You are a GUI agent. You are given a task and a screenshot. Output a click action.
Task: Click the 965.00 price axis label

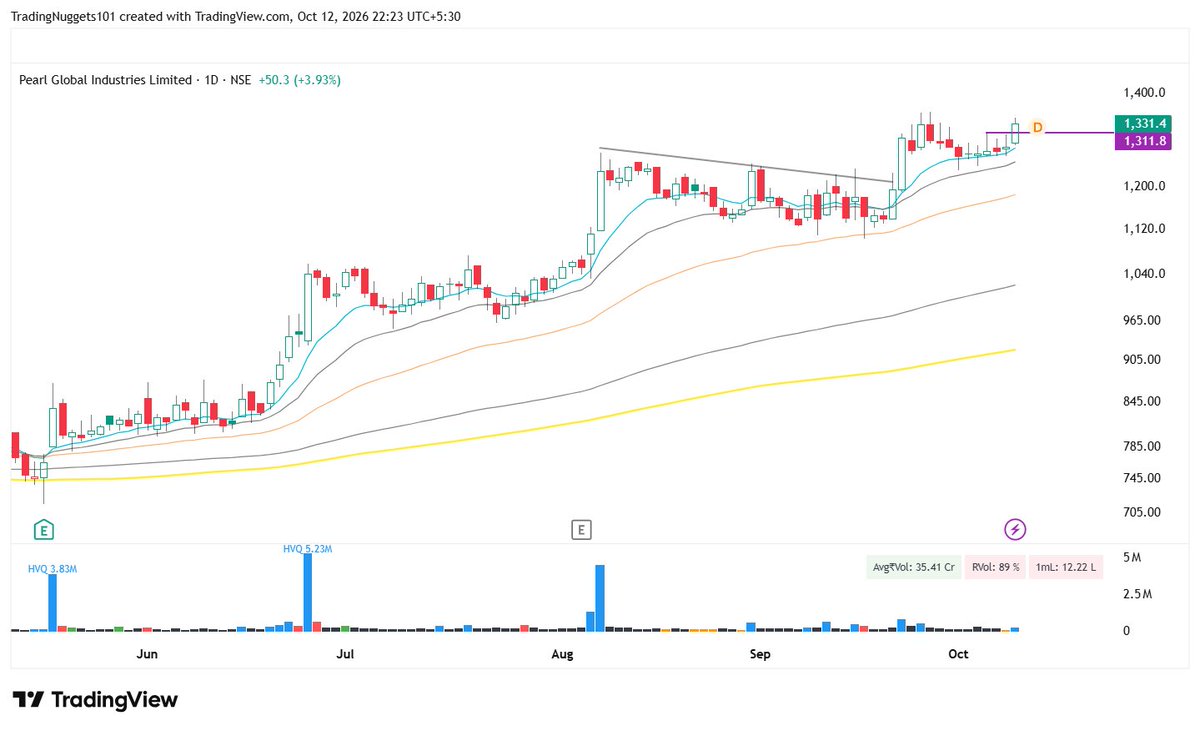click(1143, 321)
